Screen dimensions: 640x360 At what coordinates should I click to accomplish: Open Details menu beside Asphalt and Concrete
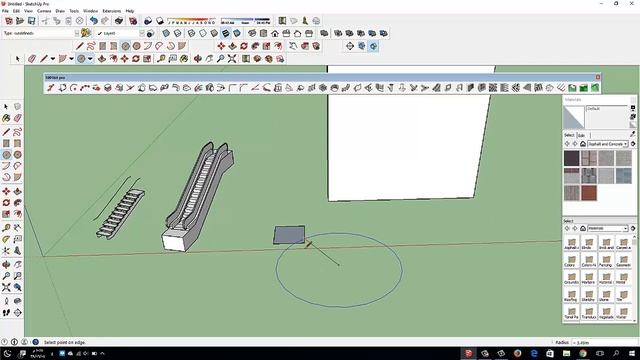click(x=633, y=144)
